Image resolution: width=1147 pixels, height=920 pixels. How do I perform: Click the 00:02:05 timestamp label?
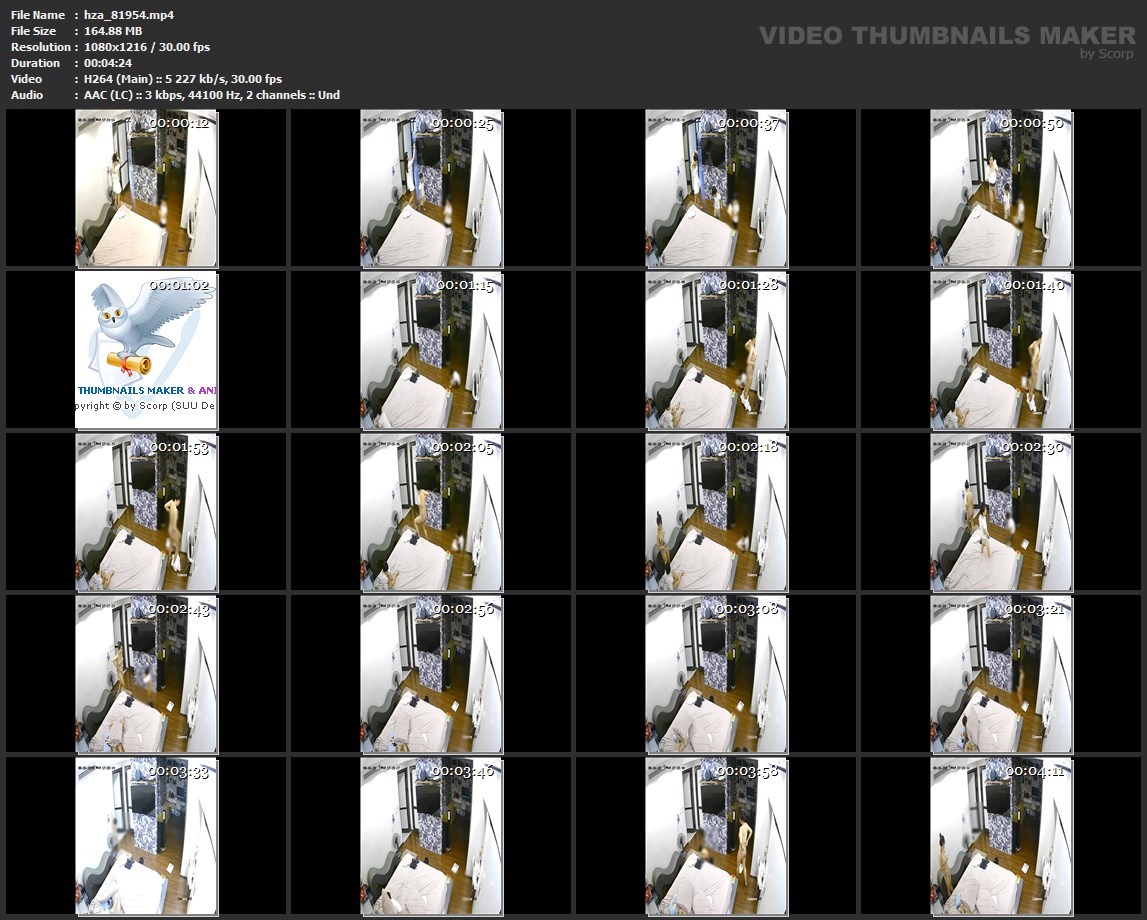(462, 447)
